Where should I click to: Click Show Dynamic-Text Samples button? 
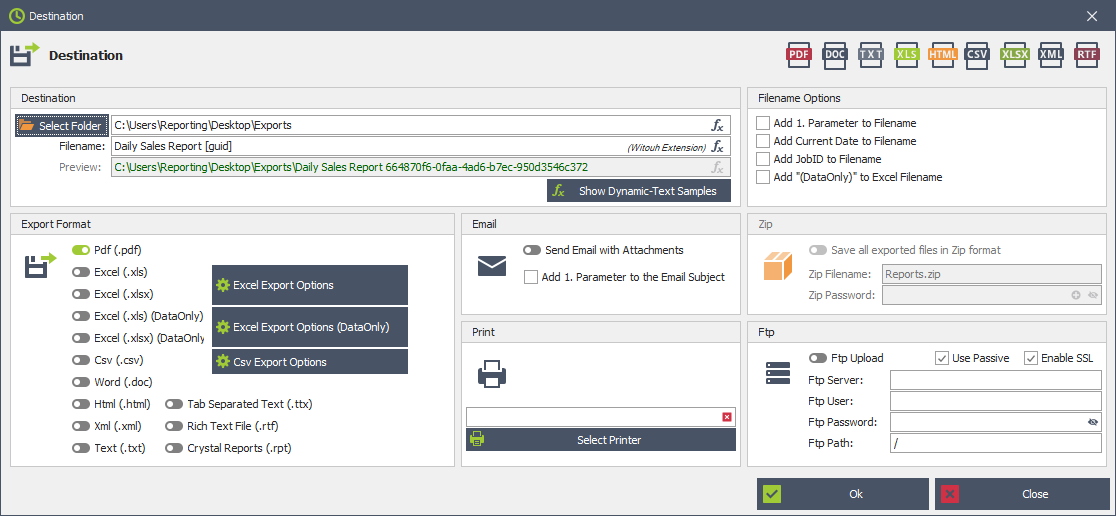click(x=639, y=191)
